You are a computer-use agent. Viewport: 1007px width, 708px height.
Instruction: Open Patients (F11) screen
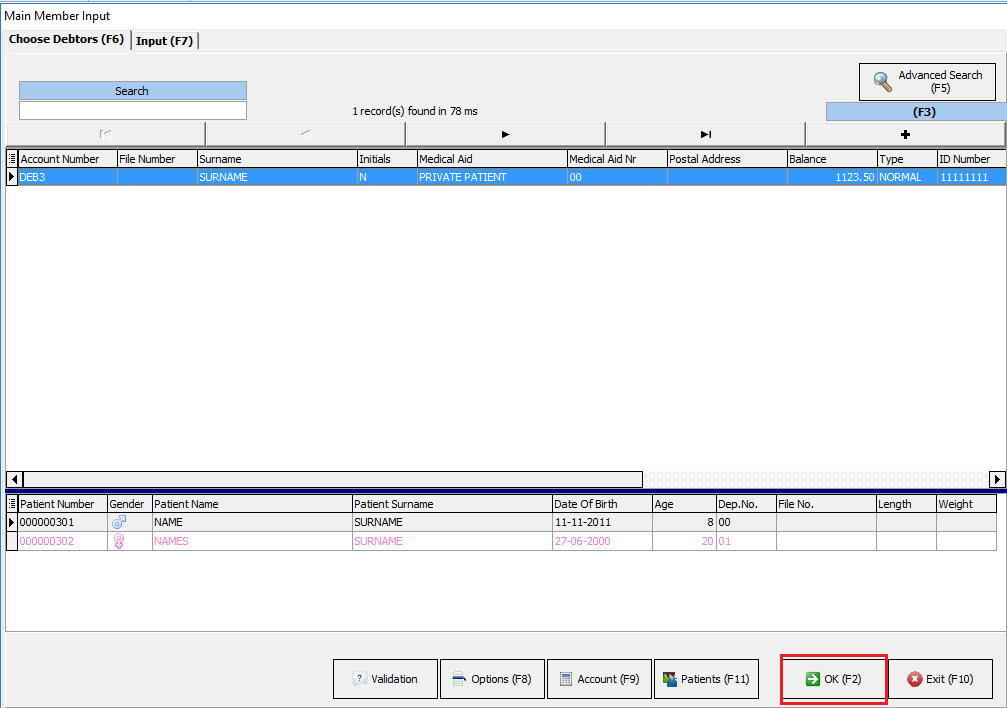click(x=706, y=679)
